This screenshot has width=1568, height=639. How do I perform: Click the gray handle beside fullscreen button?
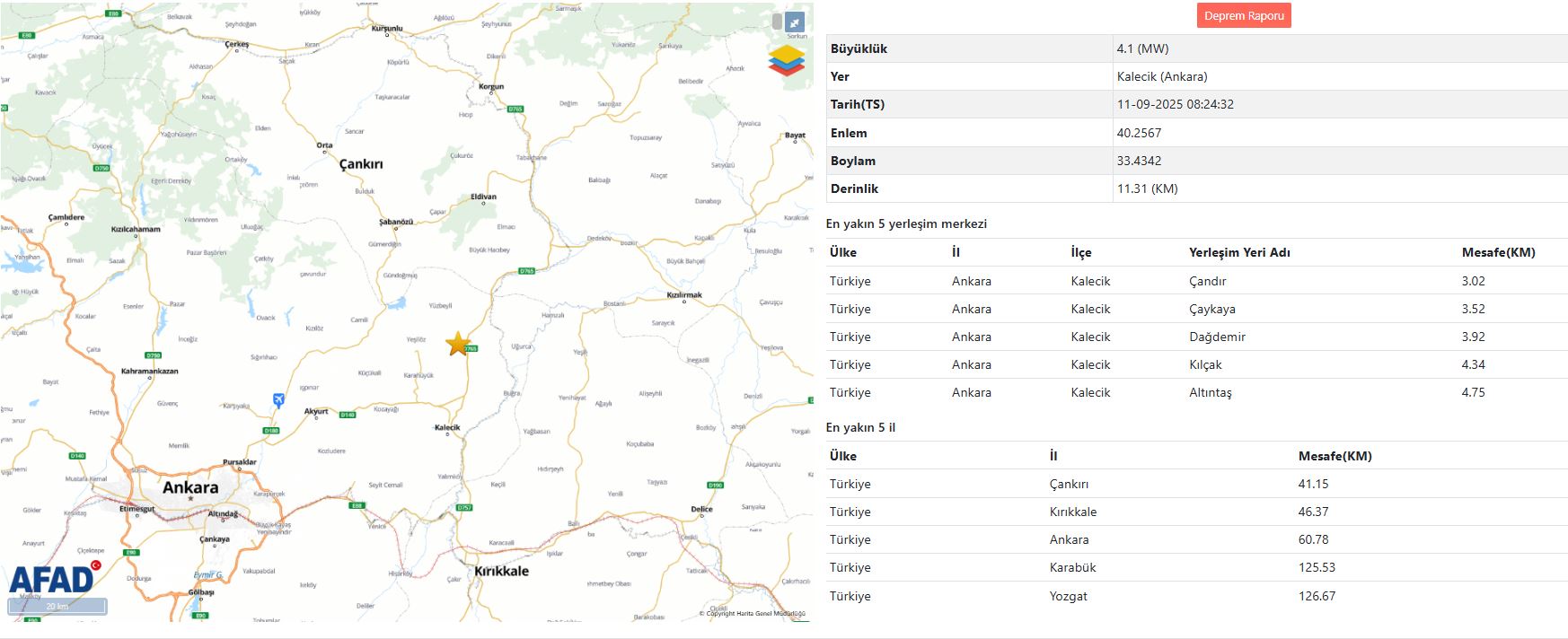pyautogui.click(x=777, y=22)
